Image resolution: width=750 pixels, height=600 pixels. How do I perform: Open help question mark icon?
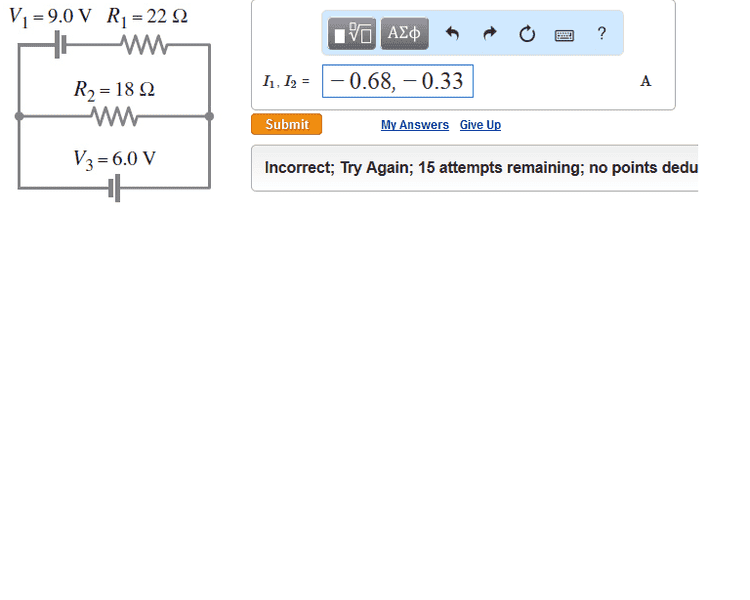[x=602, y=33]
